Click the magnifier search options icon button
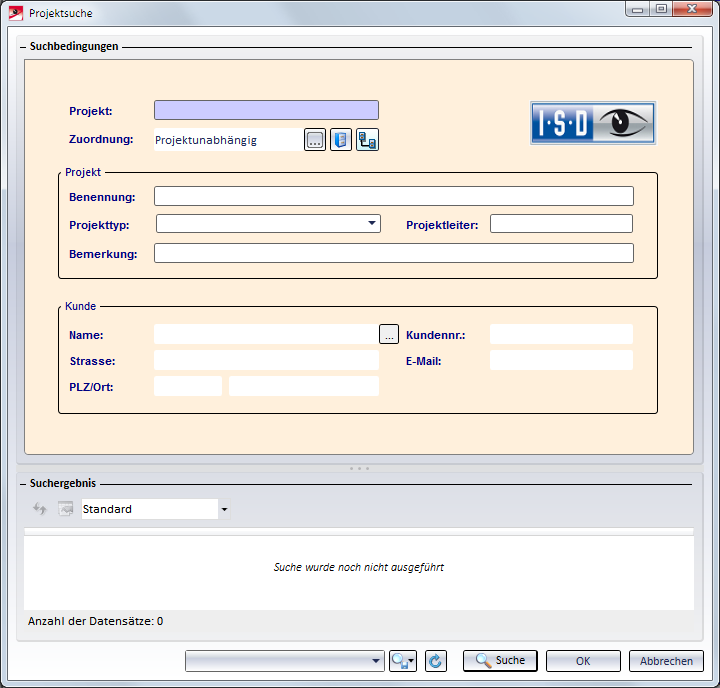This screenshot has width=720, height=688. pos(402,661)
